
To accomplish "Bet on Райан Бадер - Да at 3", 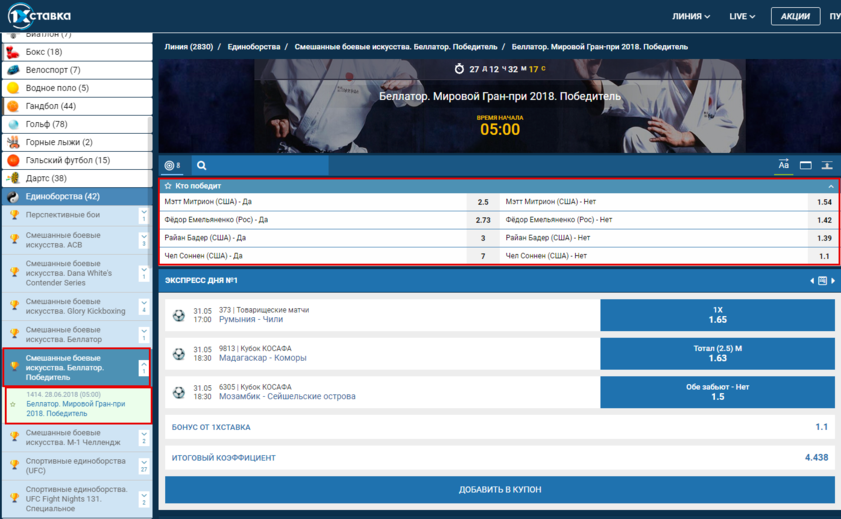I will click(483, 238).
